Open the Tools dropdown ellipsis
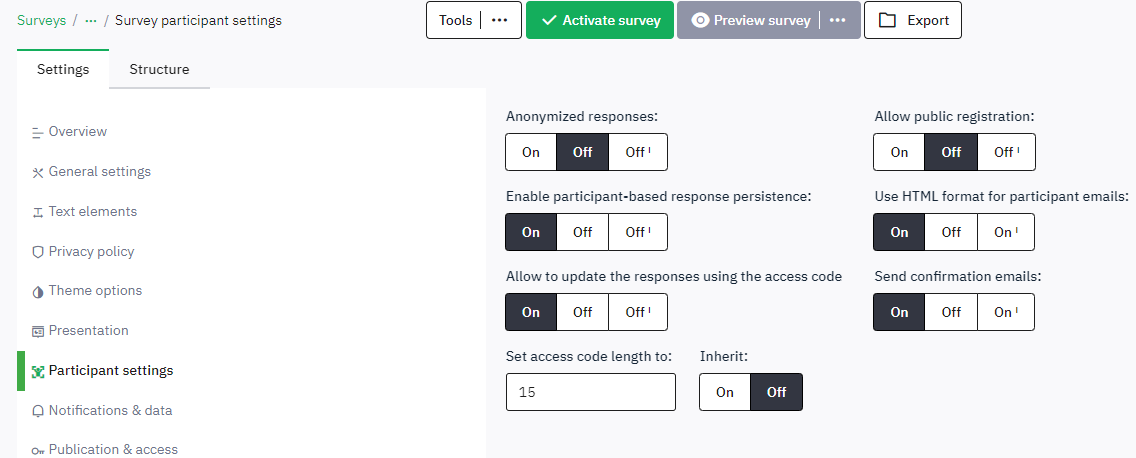 (x=500, y=20)
